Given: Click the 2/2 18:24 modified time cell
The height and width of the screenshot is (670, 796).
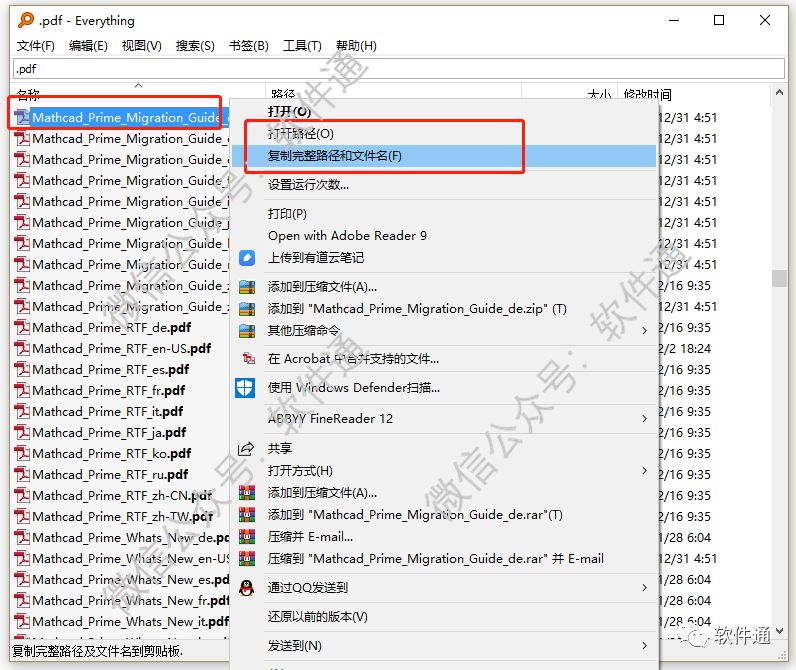Looking at the screenshot, I should [684, 349].
